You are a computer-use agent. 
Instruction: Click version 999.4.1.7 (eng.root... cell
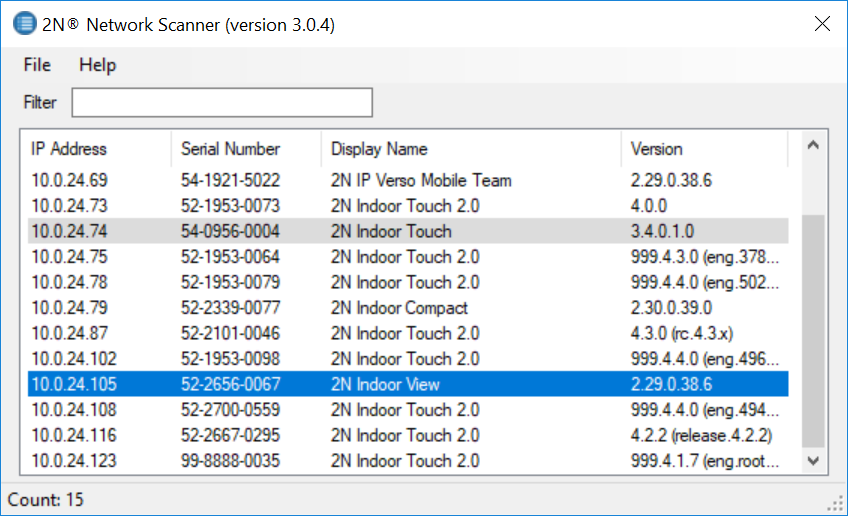[705, 460]
